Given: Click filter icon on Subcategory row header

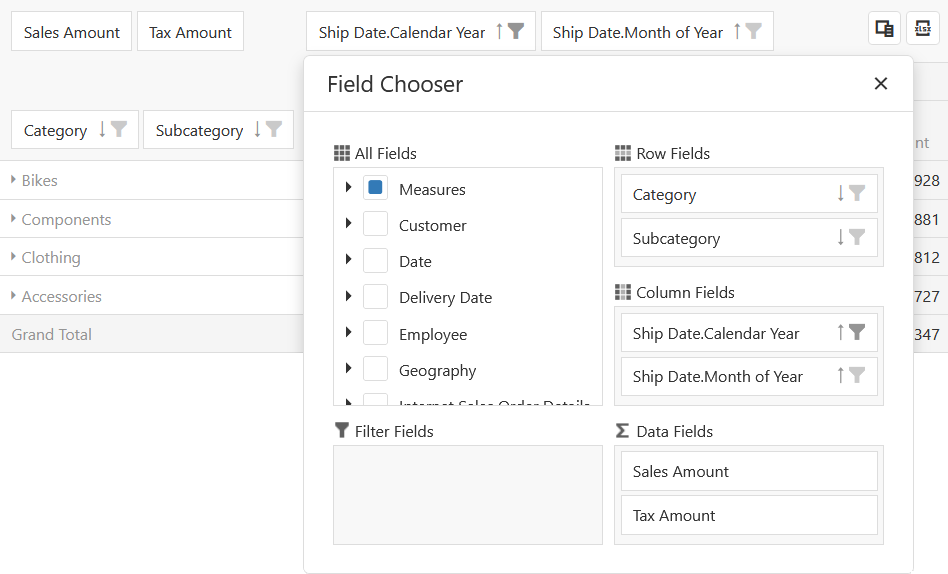Looking at the screenshot, I should pos(274,130).
